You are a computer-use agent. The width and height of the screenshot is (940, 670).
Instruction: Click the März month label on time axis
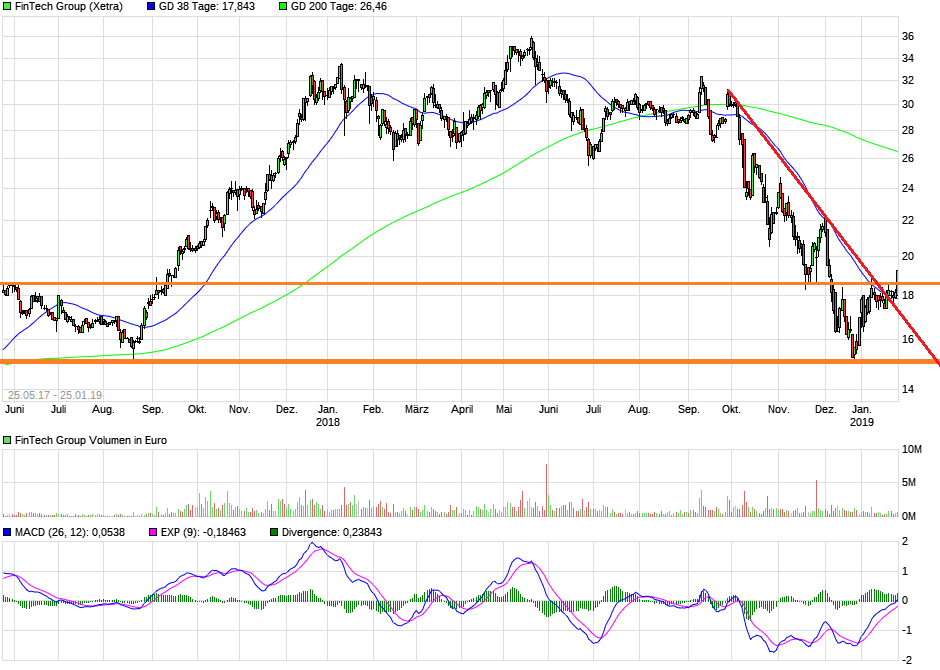click(x=417, y=409)
